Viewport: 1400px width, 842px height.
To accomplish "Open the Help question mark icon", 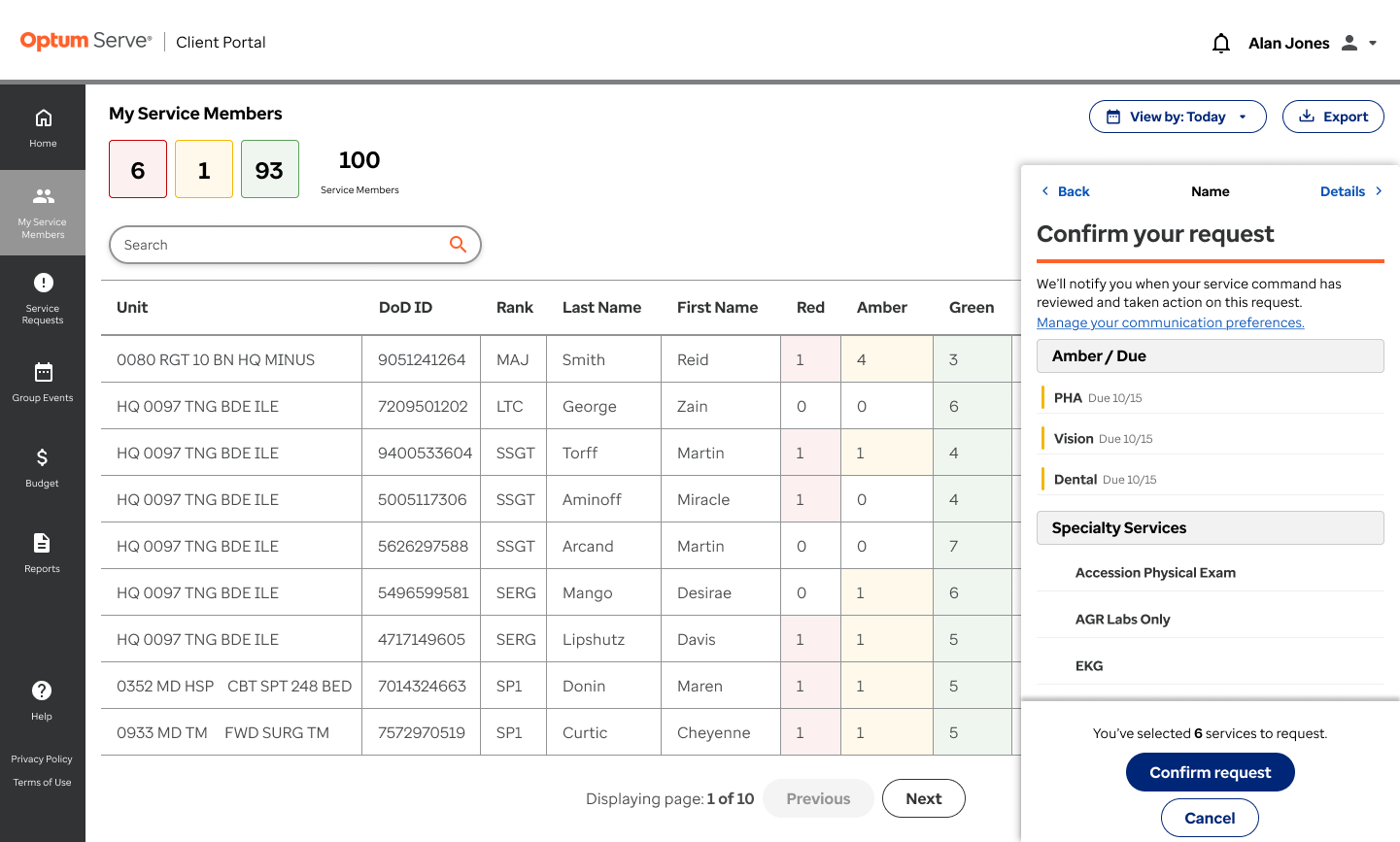I will point(42,690).
